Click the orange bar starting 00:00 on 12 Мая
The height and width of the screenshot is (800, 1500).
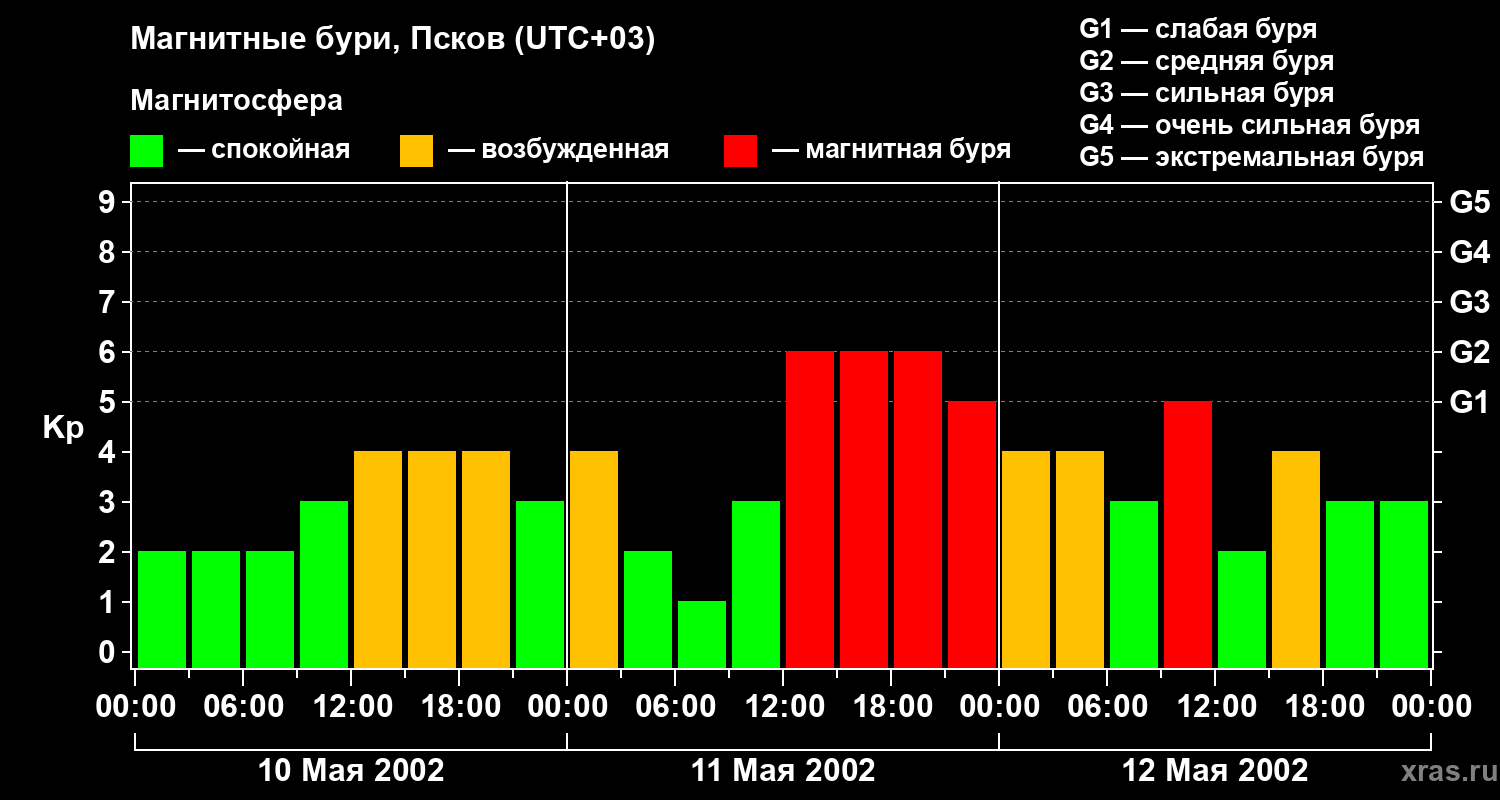(x=1026, y=559)
